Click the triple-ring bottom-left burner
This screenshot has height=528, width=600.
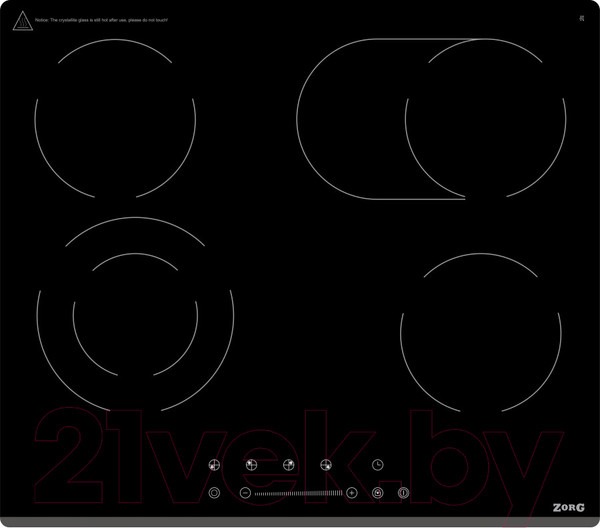tap(135, 315)
